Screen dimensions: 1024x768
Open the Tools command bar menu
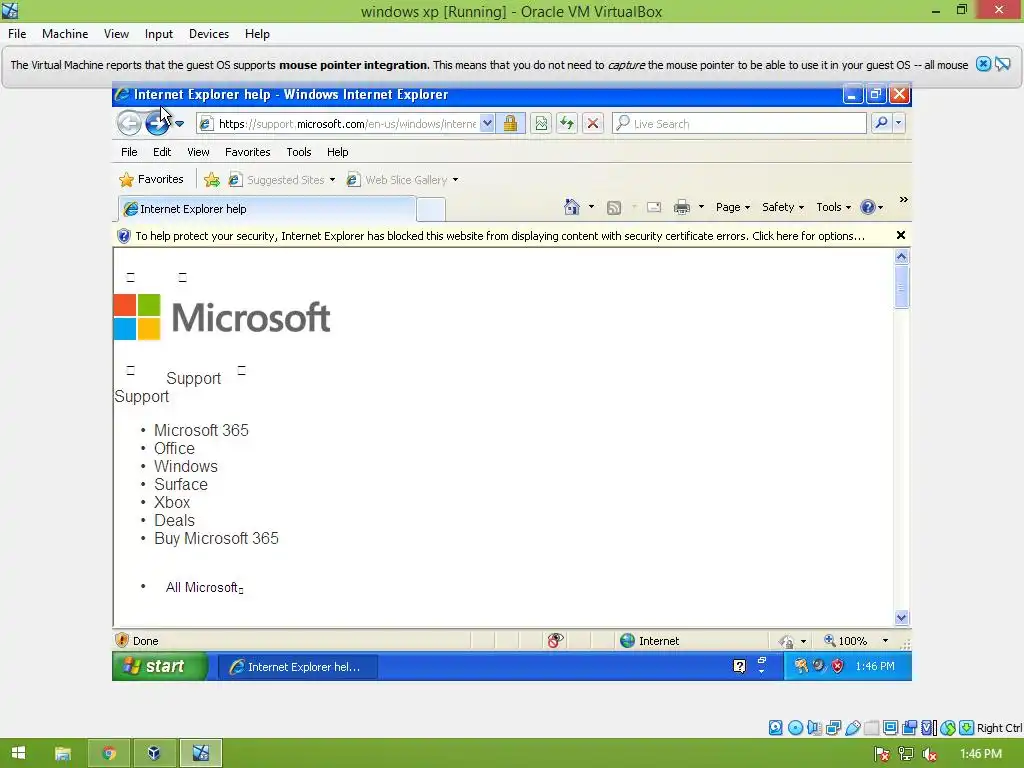[x=833, y=207]
